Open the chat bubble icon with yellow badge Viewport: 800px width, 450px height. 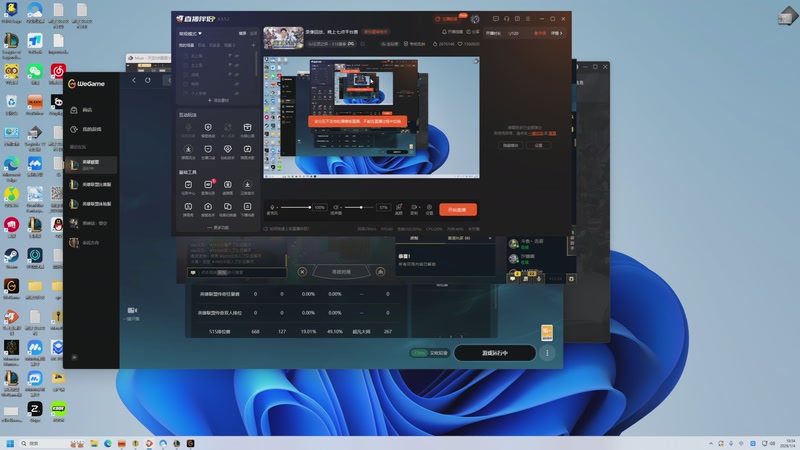[x=513, y=278]
